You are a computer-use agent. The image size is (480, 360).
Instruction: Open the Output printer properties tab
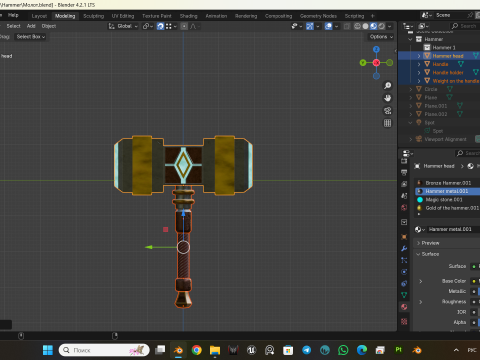tap(404, 172)
